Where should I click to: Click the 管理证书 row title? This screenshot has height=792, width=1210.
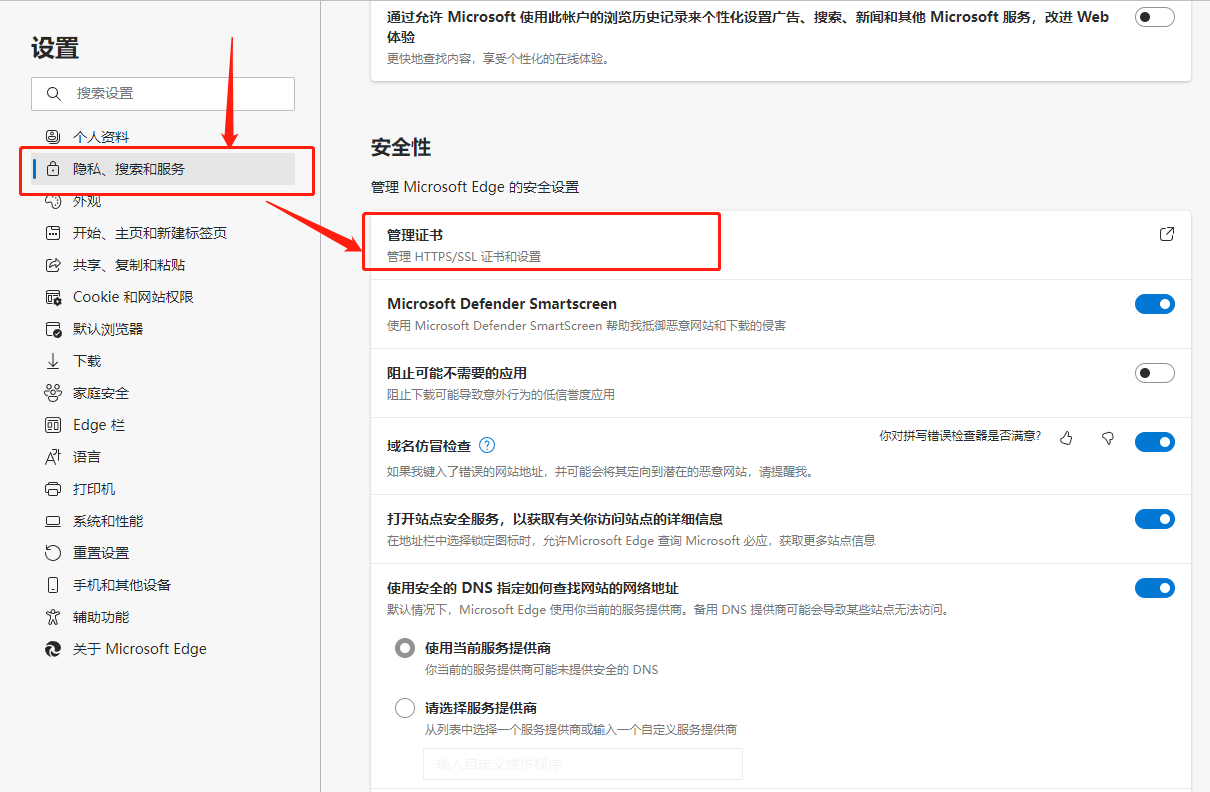(414, 235)
